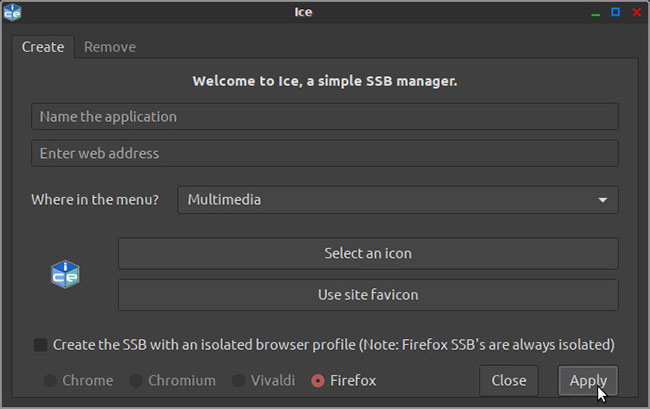The height and width of the screenshot is (409, 650).
Task: Click the Use site favicon button
Action: coord(367,295)
